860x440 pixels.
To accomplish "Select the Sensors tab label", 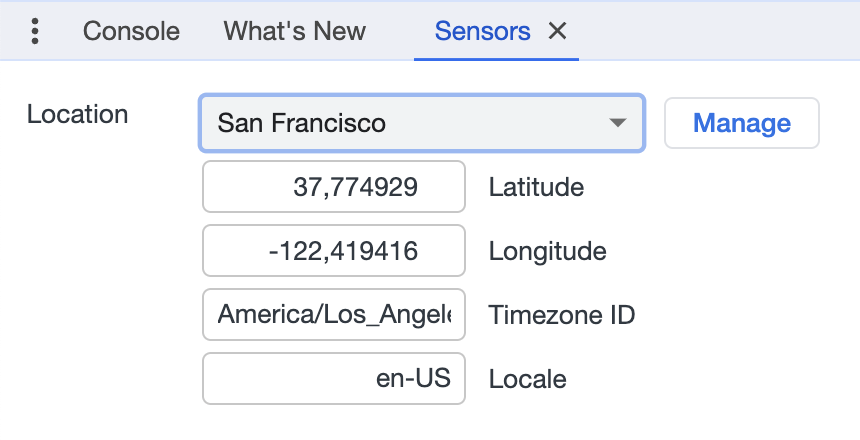I will (x=482, y=32).
